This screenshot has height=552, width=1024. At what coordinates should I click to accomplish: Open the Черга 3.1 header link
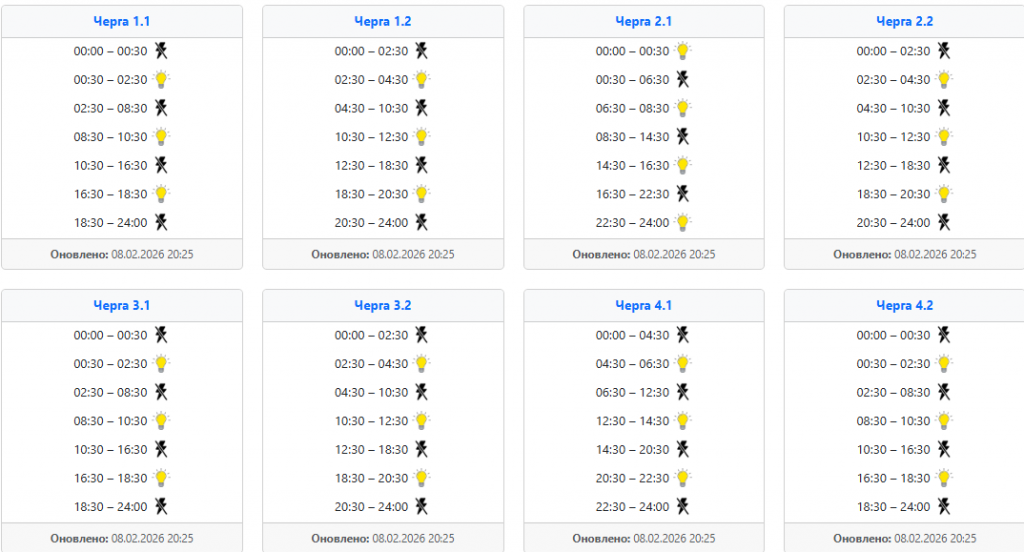click(121, 305)
